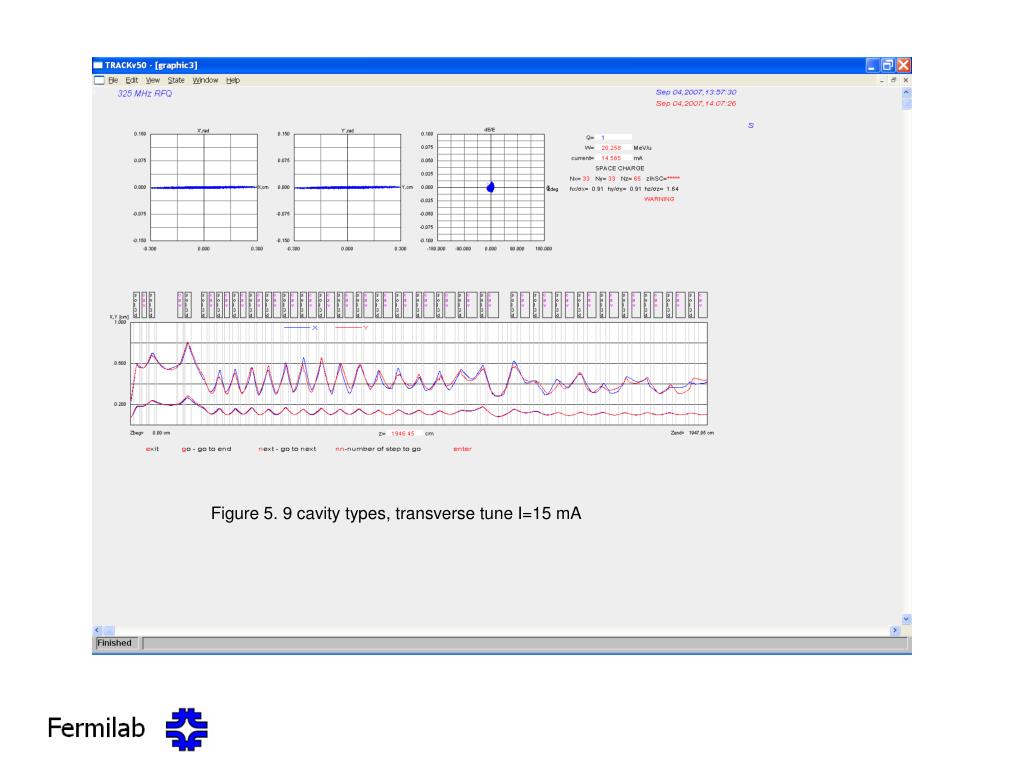Click the vertical scrollbar down arrow
Screen dimensions: 1024x768
tap(907, 619)
